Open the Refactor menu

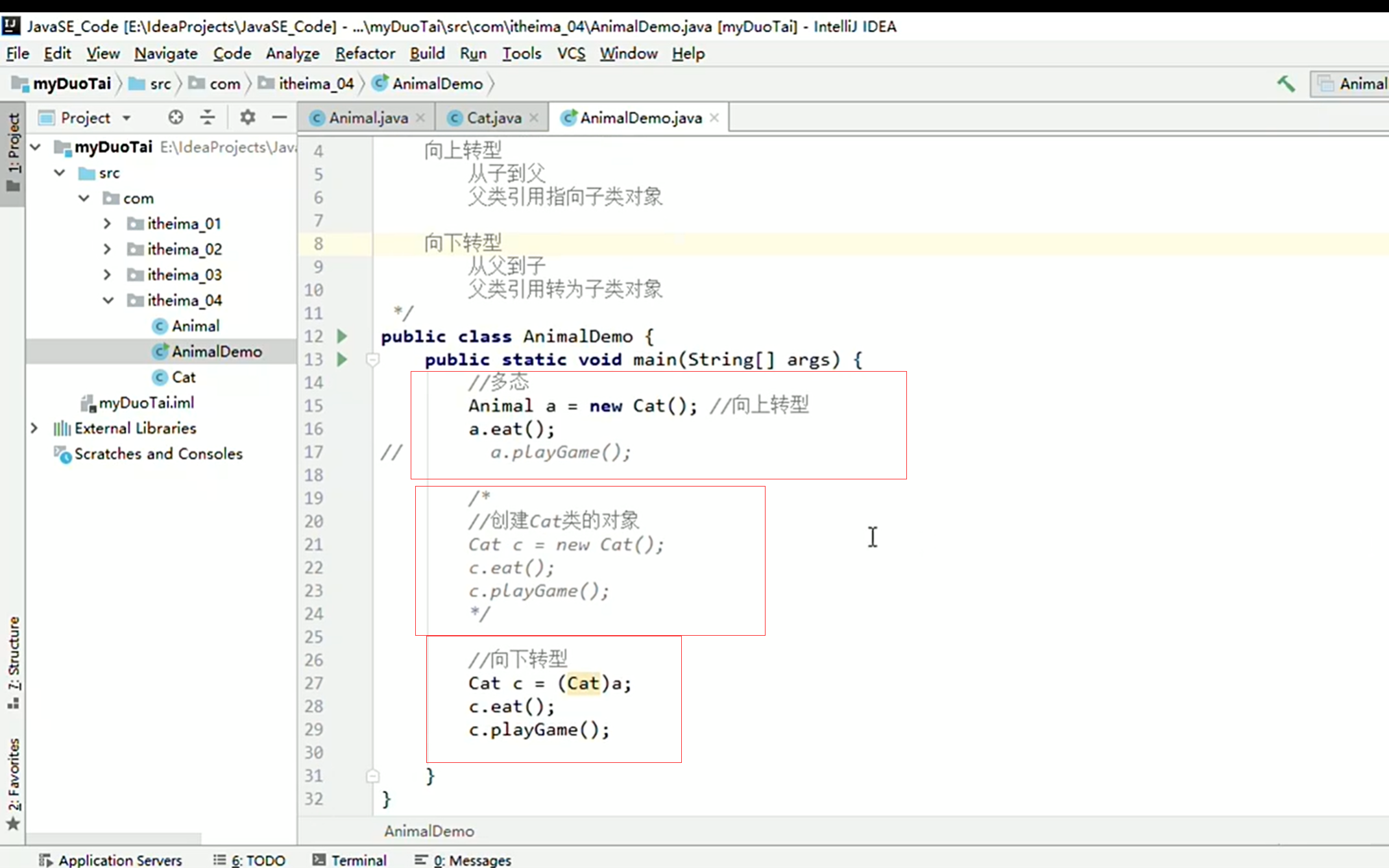(x=365, y=53)
